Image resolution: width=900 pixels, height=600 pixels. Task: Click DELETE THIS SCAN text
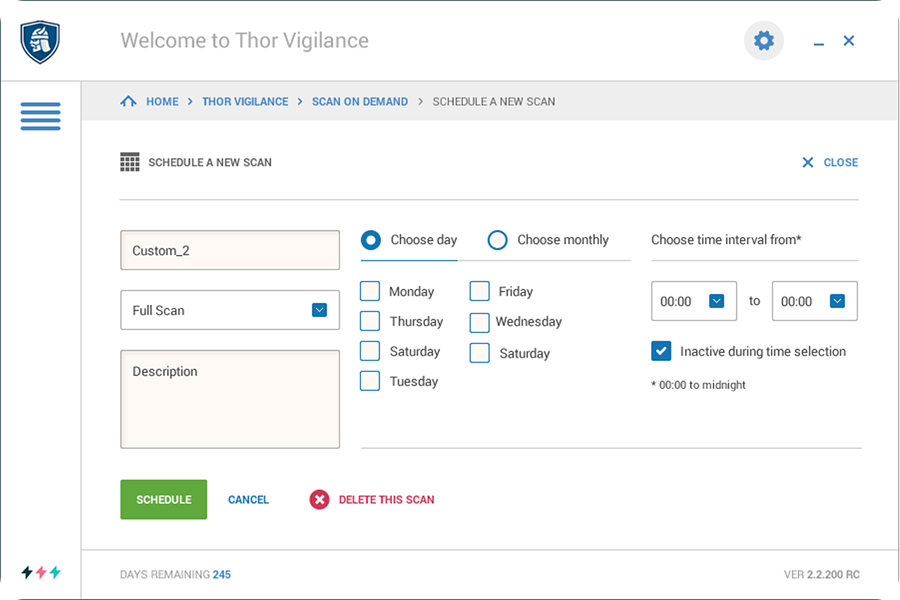[386, 500]
